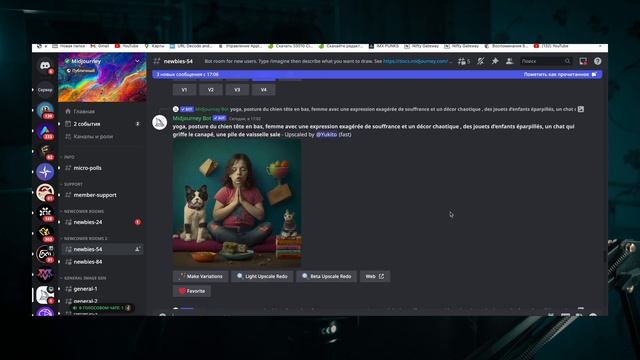
Task: Click the В голосовом чате indicator
Action: click(x=101, y=308)
